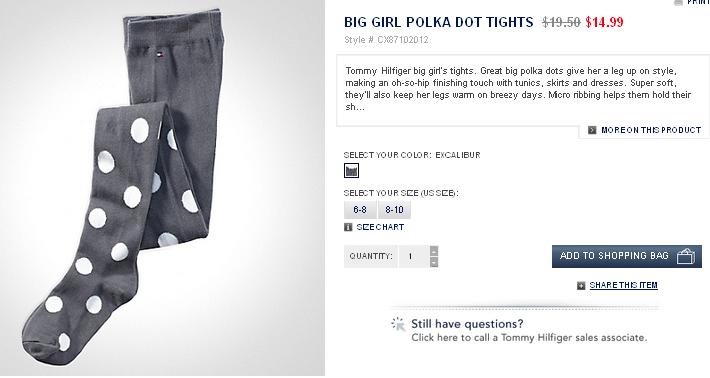
Task: Choose size 8-10
Action: click(x=394, y=210)
